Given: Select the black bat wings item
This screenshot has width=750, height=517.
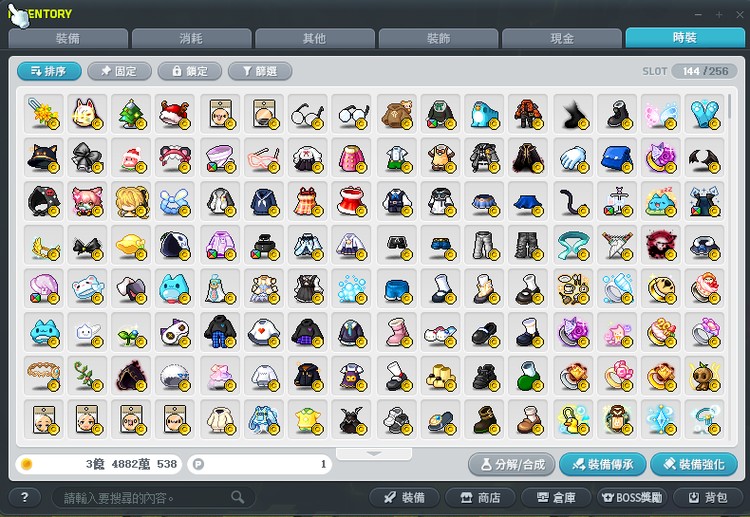Looking at the screenshot, I should click(704, 157).
